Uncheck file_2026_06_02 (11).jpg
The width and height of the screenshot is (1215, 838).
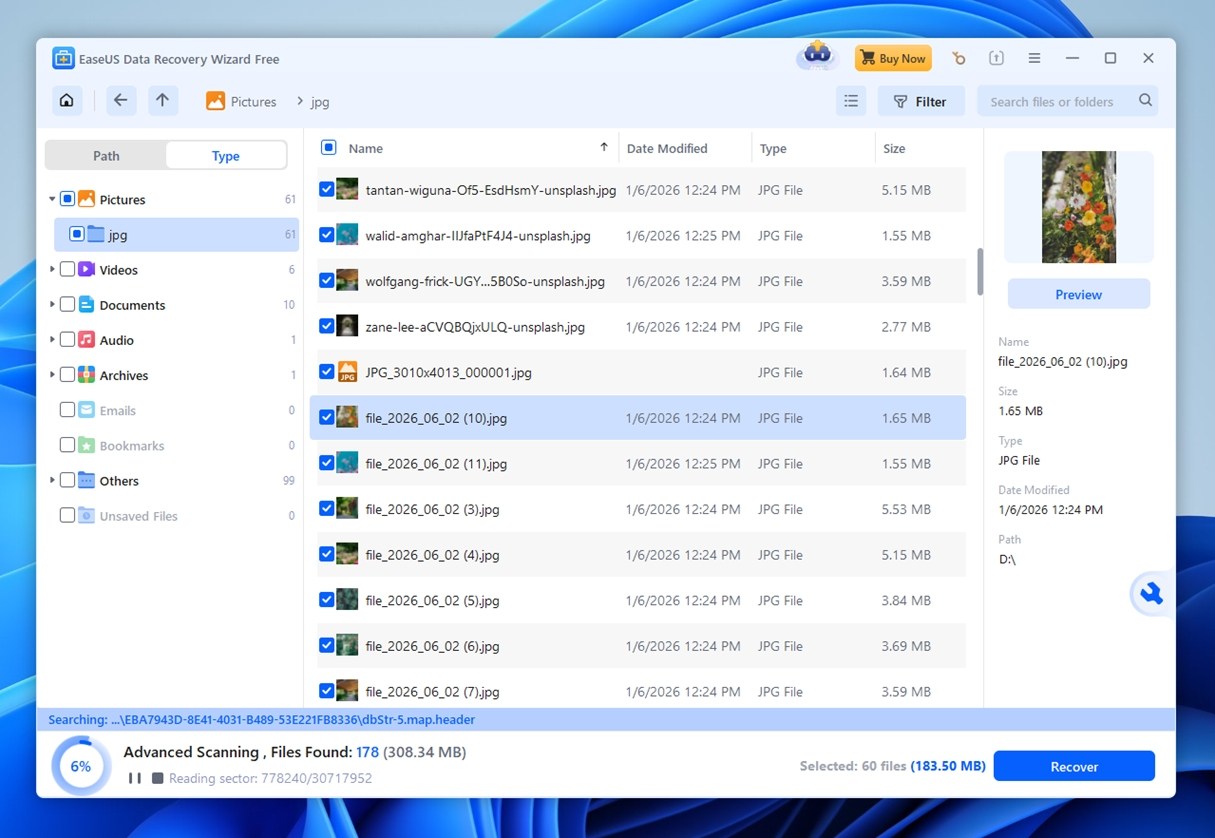click(326, 462)
